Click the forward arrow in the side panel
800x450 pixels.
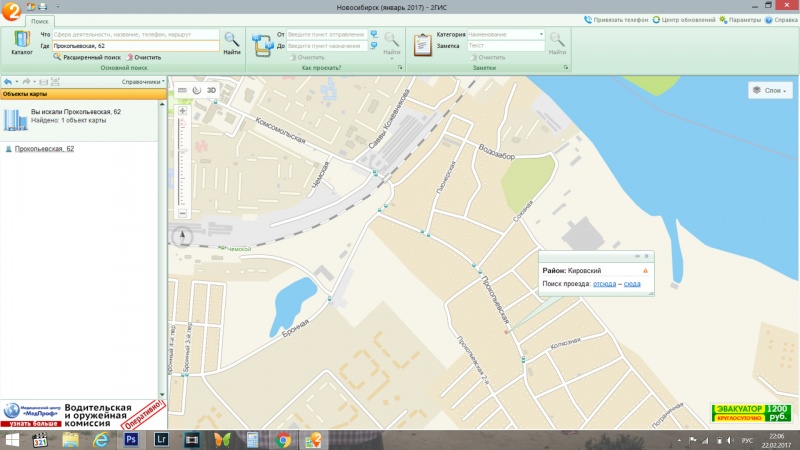point(27,82)
